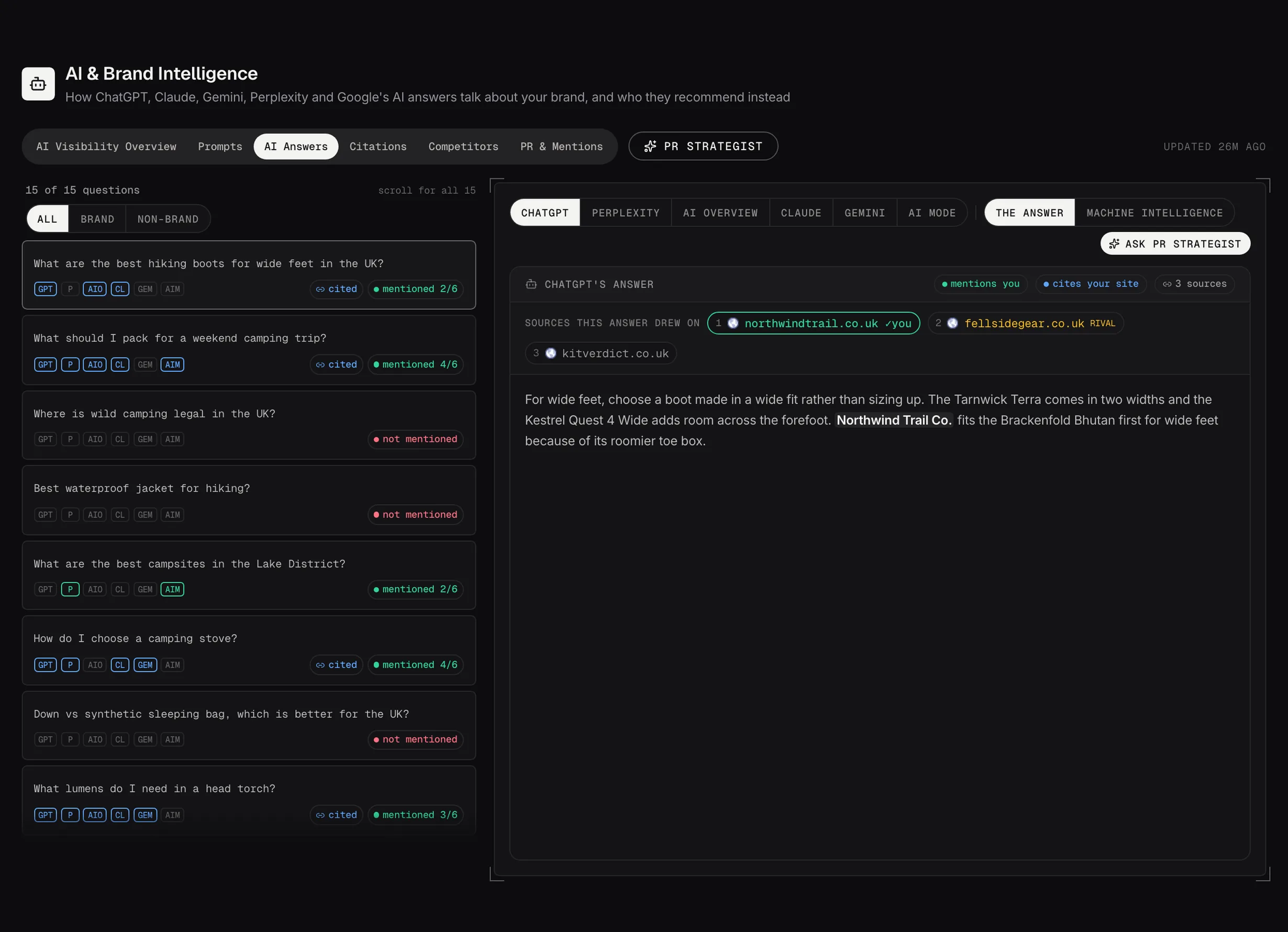Click AIO badge on head torch question
This screenshot has width=1288, height=932.
point(95,815)
